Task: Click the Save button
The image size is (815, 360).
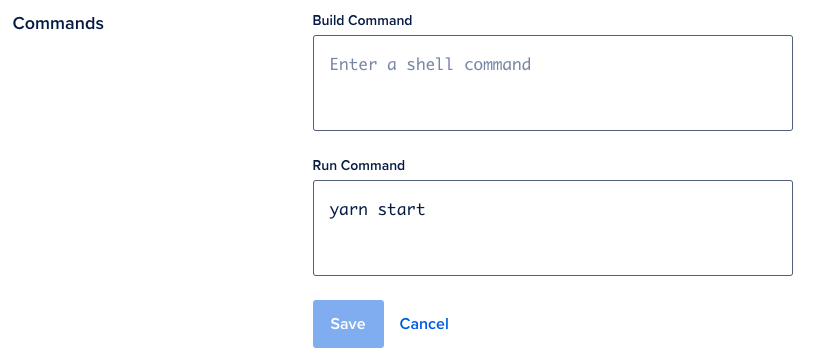Action: [x=348, y=324]
